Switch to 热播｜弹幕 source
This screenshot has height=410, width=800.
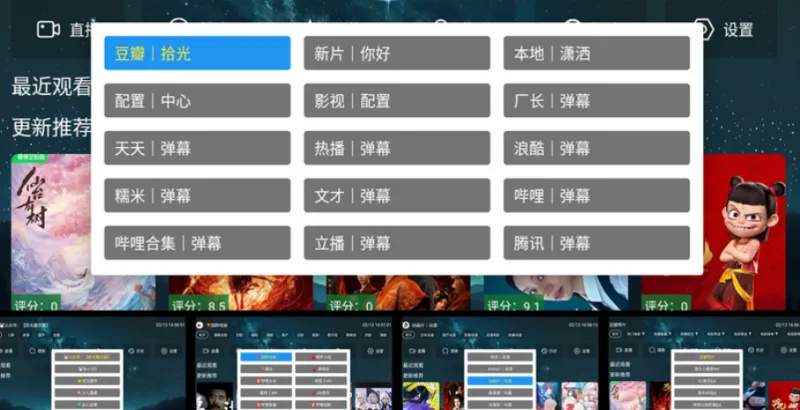397,148
